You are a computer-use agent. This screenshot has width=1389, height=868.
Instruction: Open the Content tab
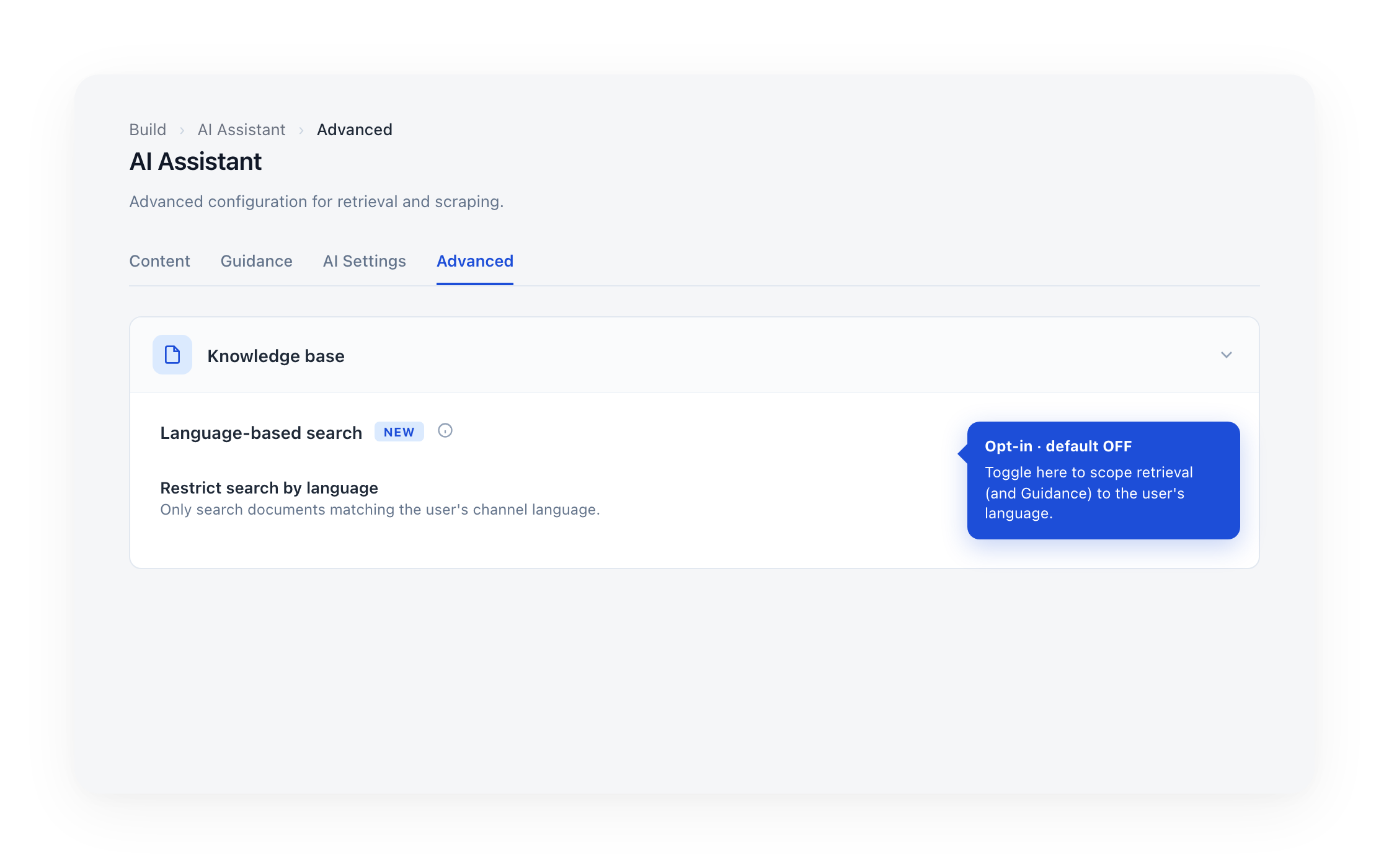(x=159, y=261)
